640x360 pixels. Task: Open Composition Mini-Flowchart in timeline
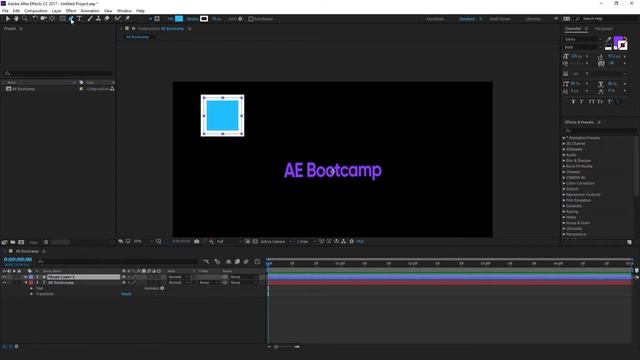(206, 261)
